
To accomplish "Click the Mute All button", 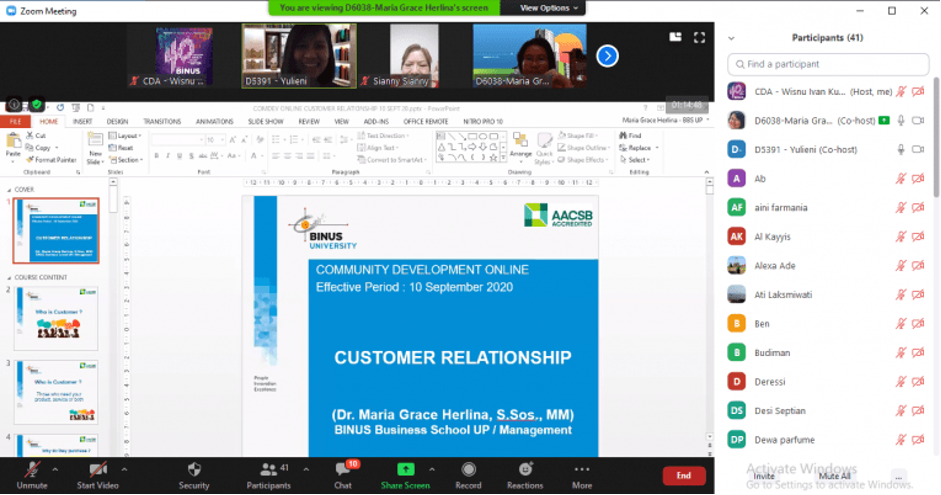I will 835,476.
